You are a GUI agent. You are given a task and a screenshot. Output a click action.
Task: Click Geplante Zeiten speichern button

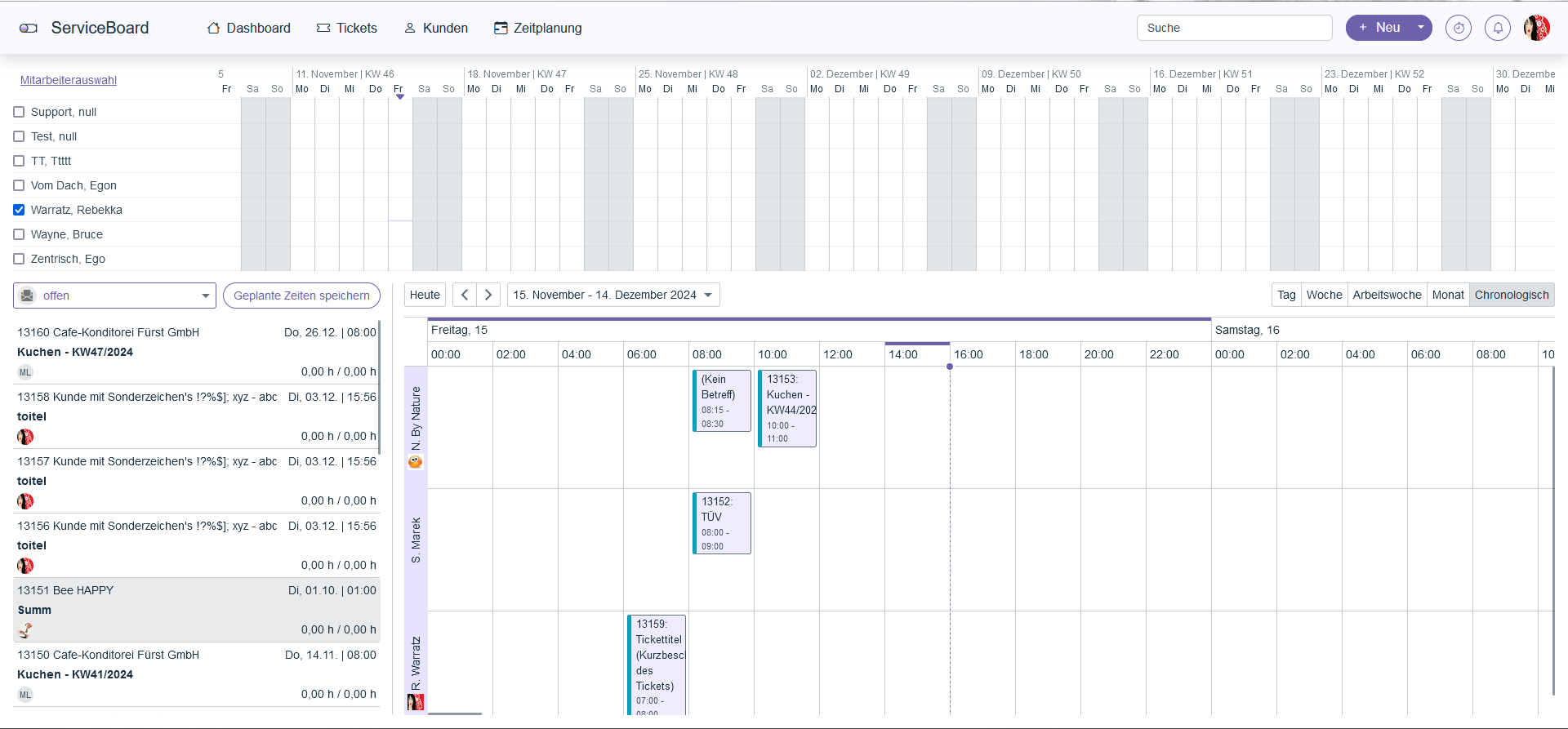click(301, 296)
